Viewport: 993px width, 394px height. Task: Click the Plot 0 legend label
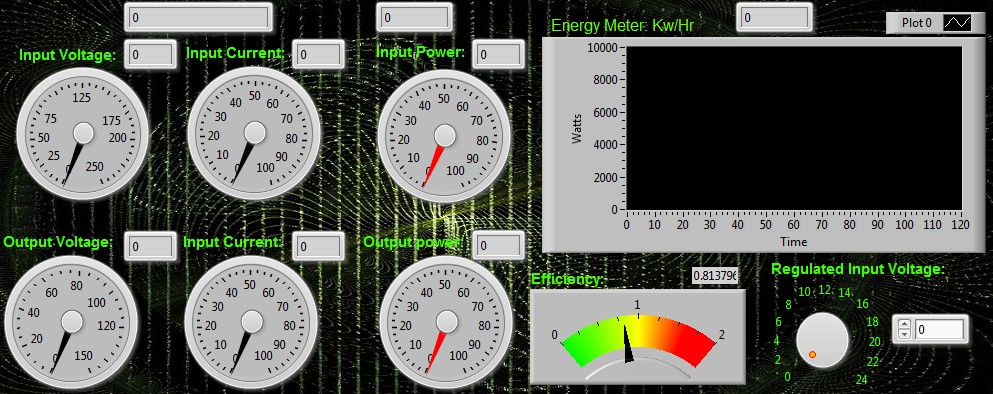[x=916, y=23]
